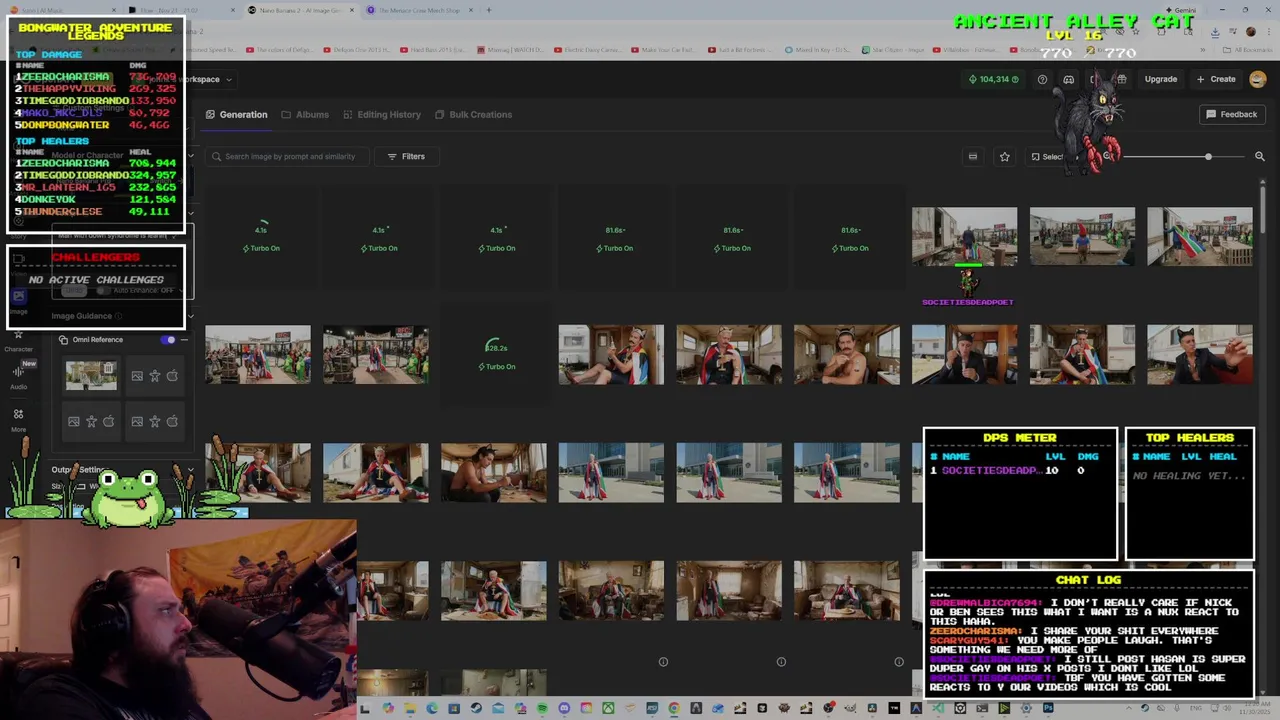Open the gift rewards icon
Image resolution: width=1280 pixels, height=720 pixels.
(x=1122, y=79)
